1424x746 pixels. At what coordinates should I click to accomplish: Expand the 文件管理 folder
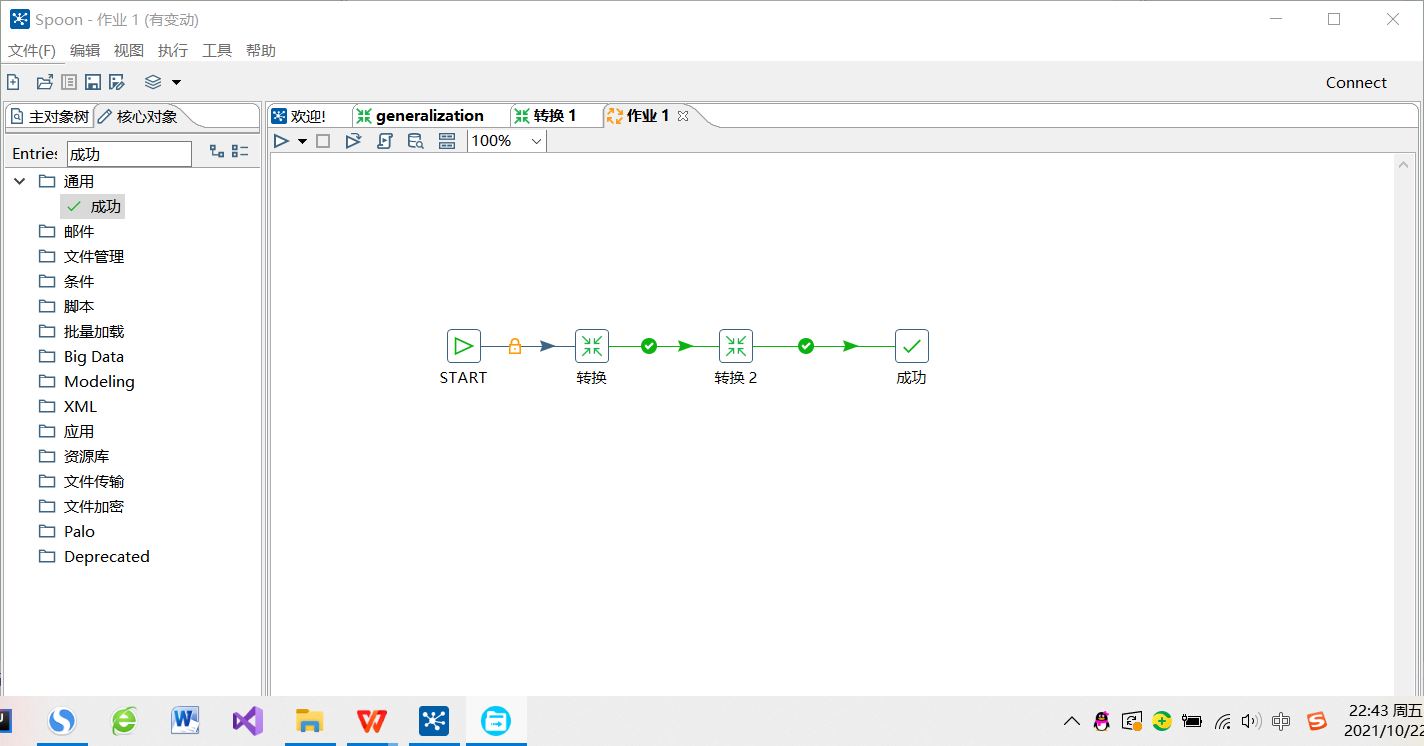point(81,256)
